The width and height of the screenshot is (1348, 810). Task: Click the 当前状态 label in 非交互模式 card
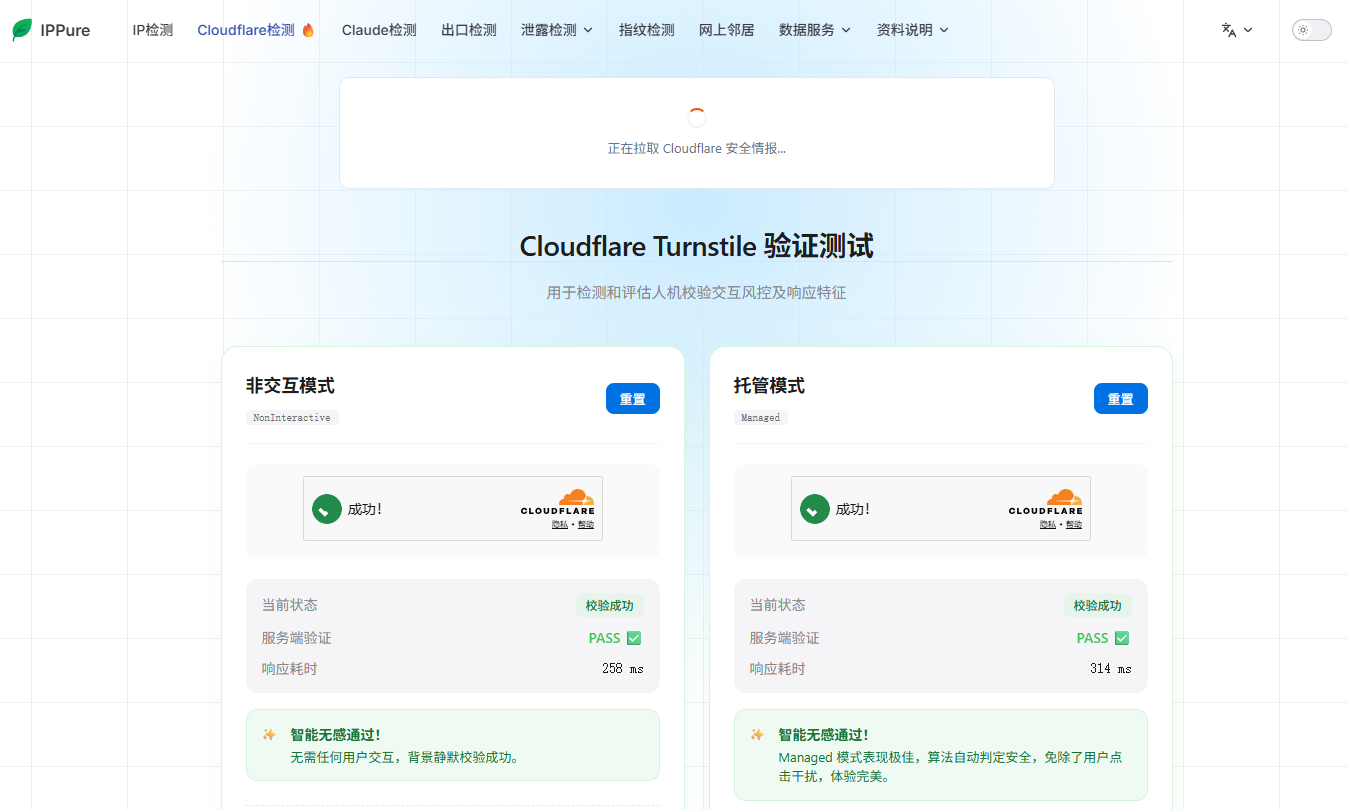(x=290, y=605)
